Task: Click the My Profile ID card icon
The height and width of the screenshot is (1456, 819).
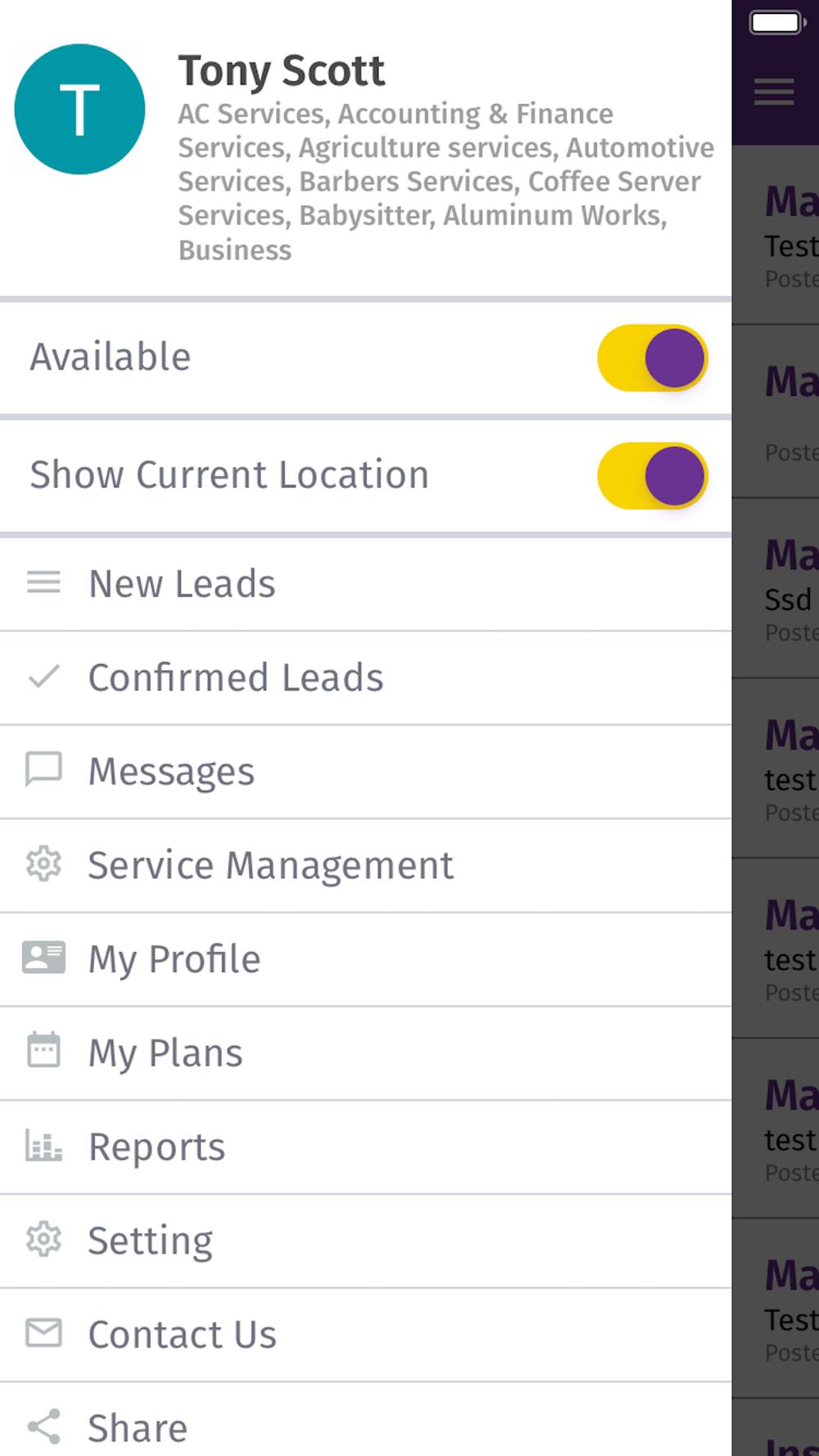Action: pyautogui.click(x=43, y=957)
